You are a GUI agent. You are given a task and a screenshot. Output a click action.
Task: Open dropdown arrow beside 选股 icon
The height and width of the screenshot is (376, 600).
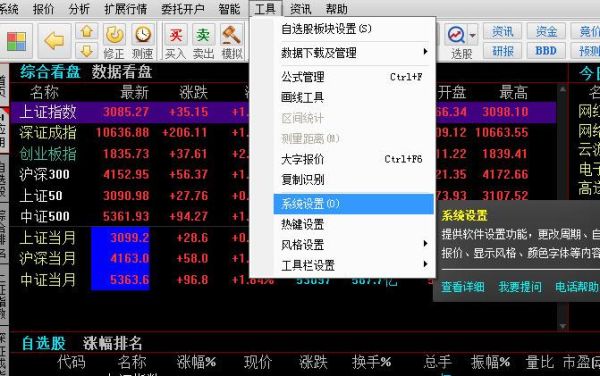pyautogui.click(x=473, y=36)
